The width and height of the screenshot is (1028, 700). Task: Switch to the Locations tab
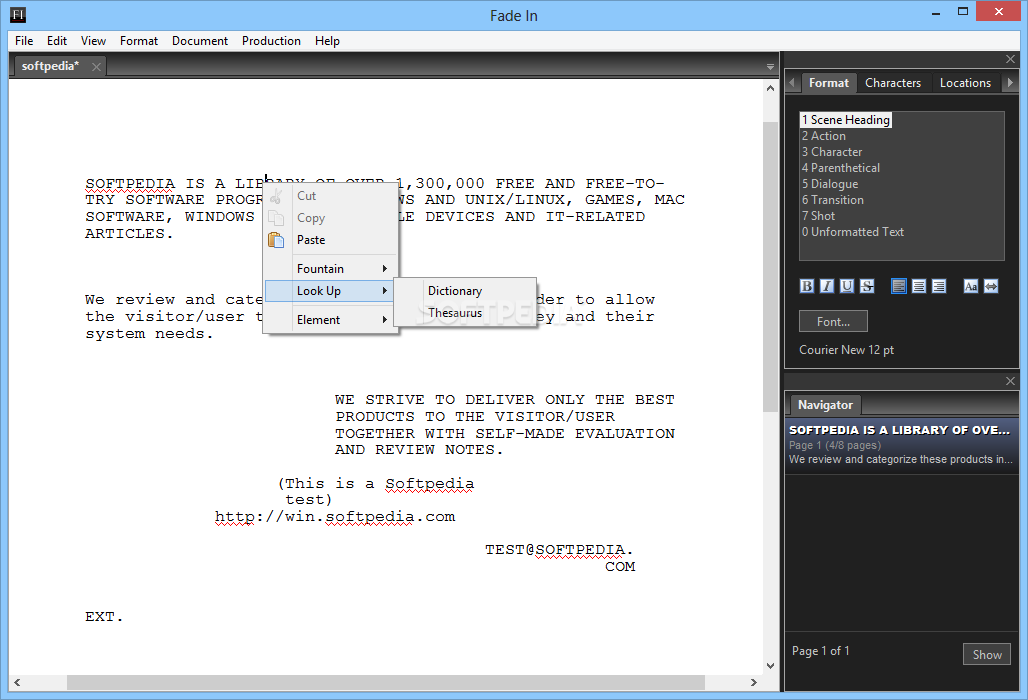click(x=965, y=83)
